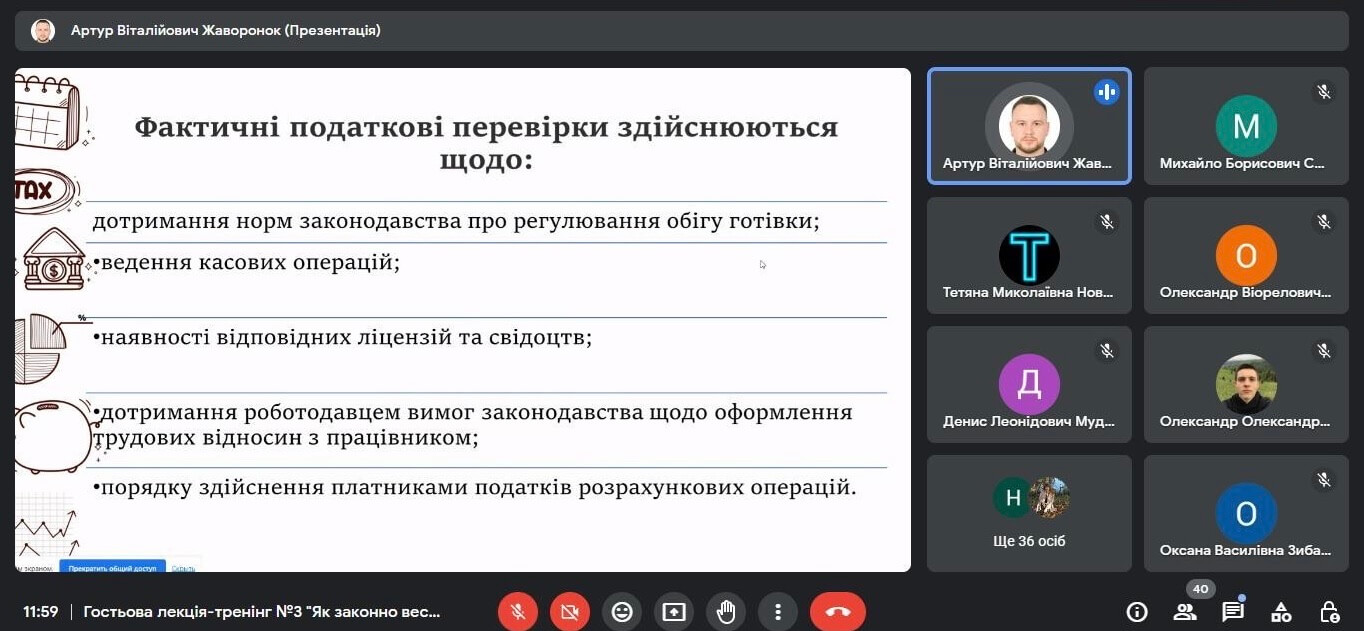Show the participants list of 40 people
This screenshot has width=1364, height=631.
[x=1185, y=612]
